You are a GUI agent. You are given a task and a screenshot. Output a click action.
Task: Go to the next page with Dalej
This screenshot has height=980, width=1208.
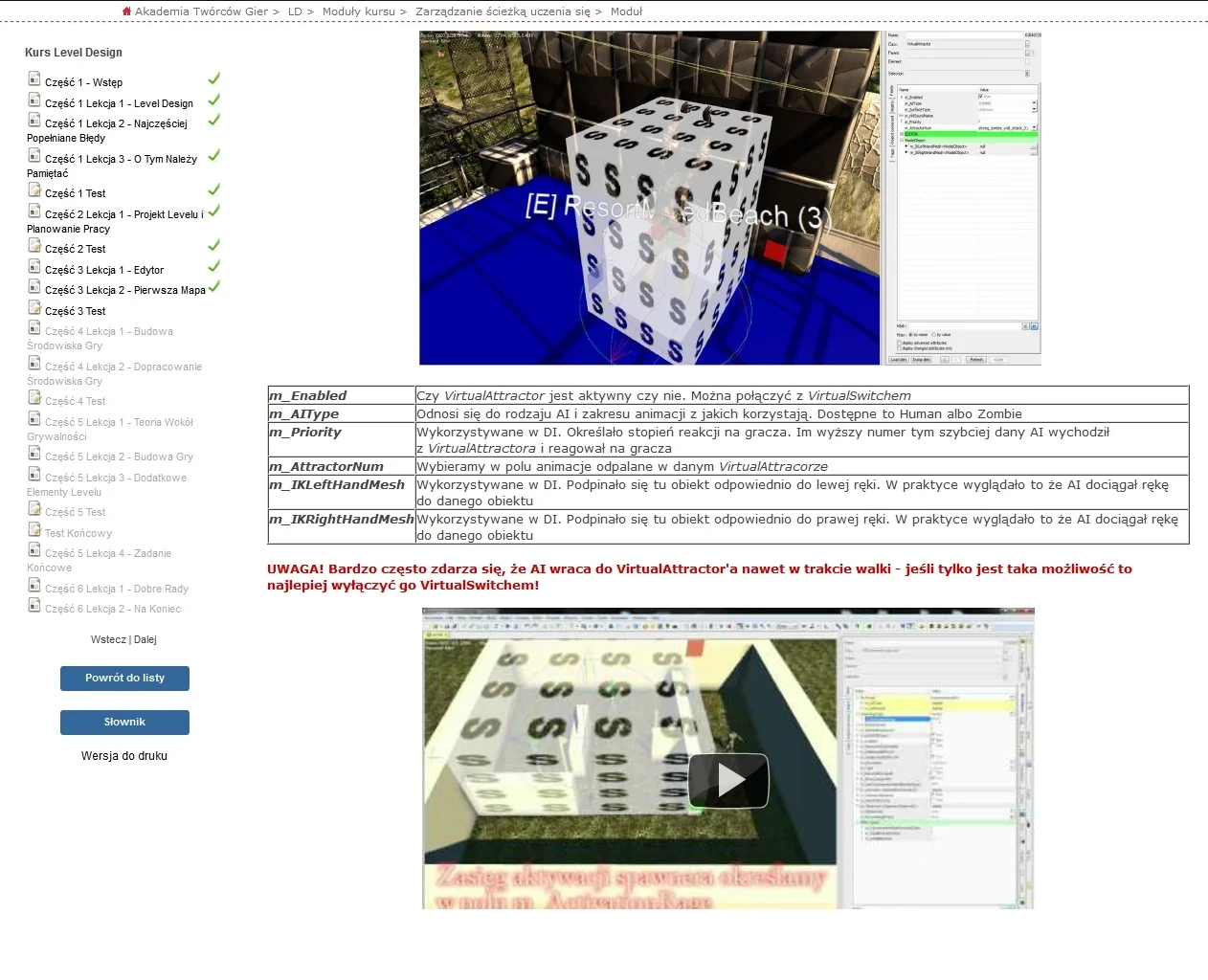(x=145, y=639)
